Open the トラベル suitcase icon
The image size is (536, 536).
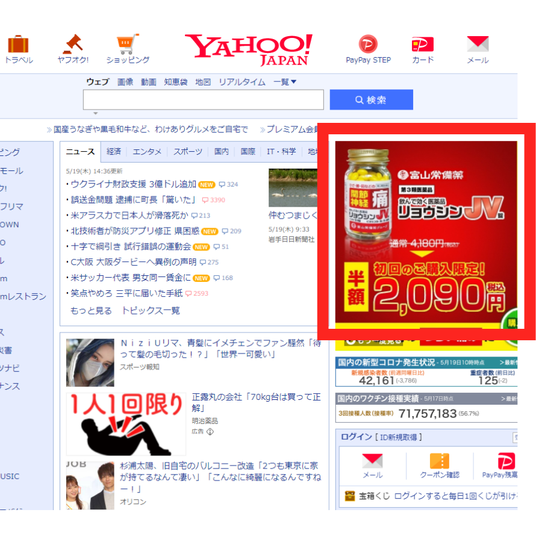click(18, 45)
